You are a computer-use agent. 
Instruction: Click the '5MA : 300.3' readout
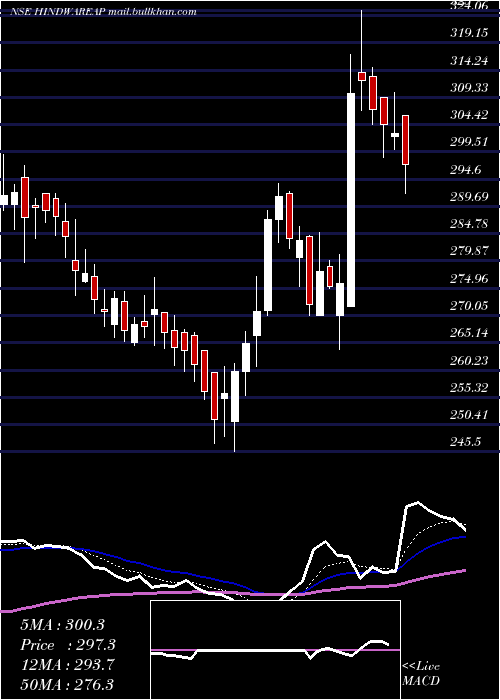coord(63,625)
